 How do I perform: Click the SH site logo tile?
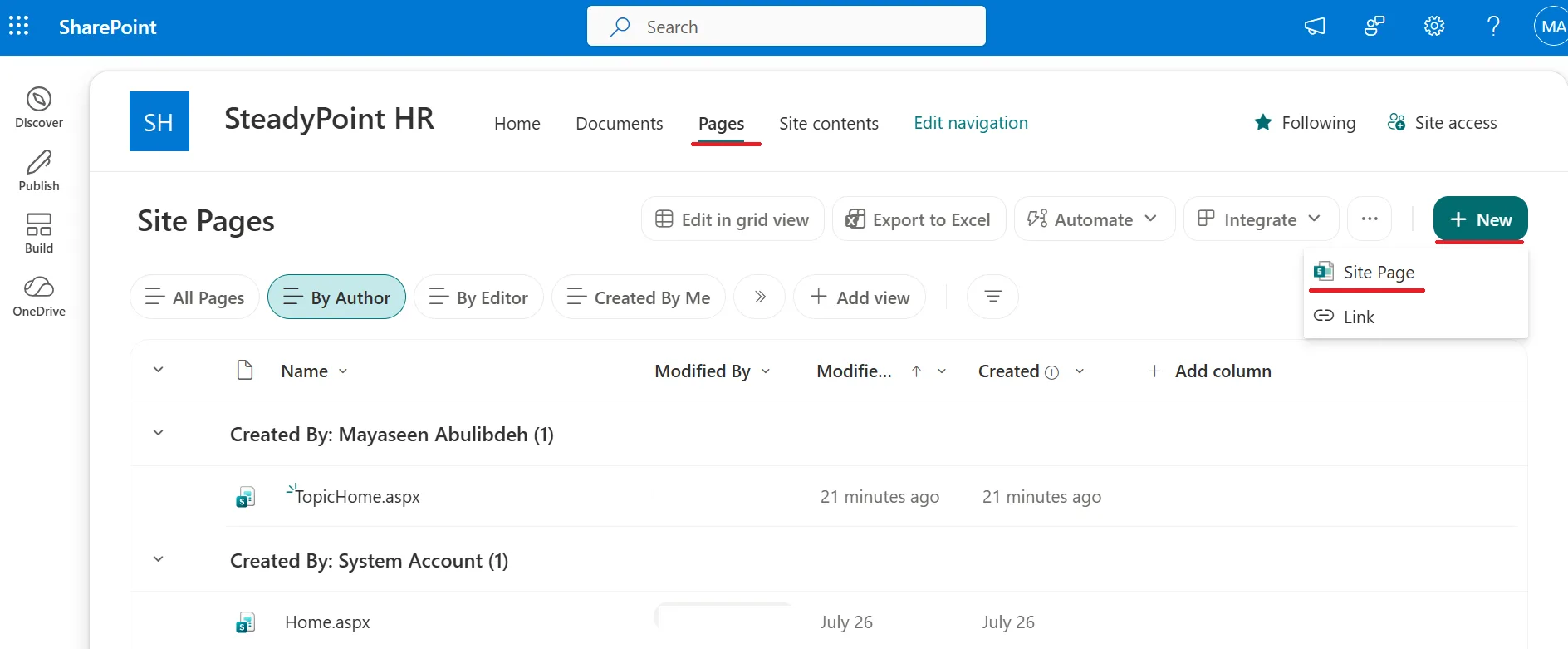[x=159, y=121]
